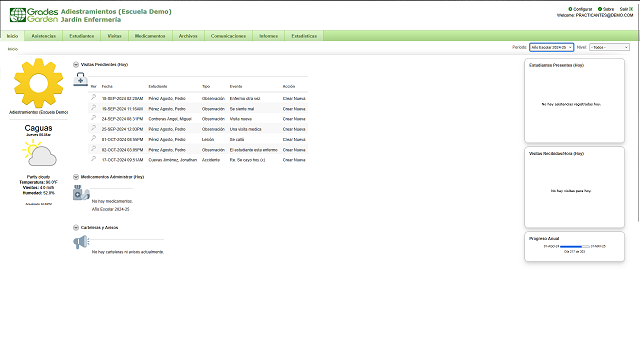Select the Visitas tab
This screenshot has height=360, width=640.
click(x=114, y=36)
